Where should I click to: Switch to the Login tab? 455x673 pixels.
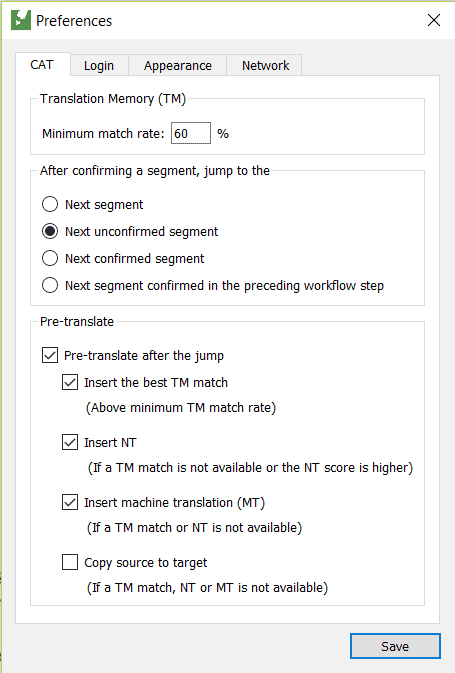coord(99,65)
